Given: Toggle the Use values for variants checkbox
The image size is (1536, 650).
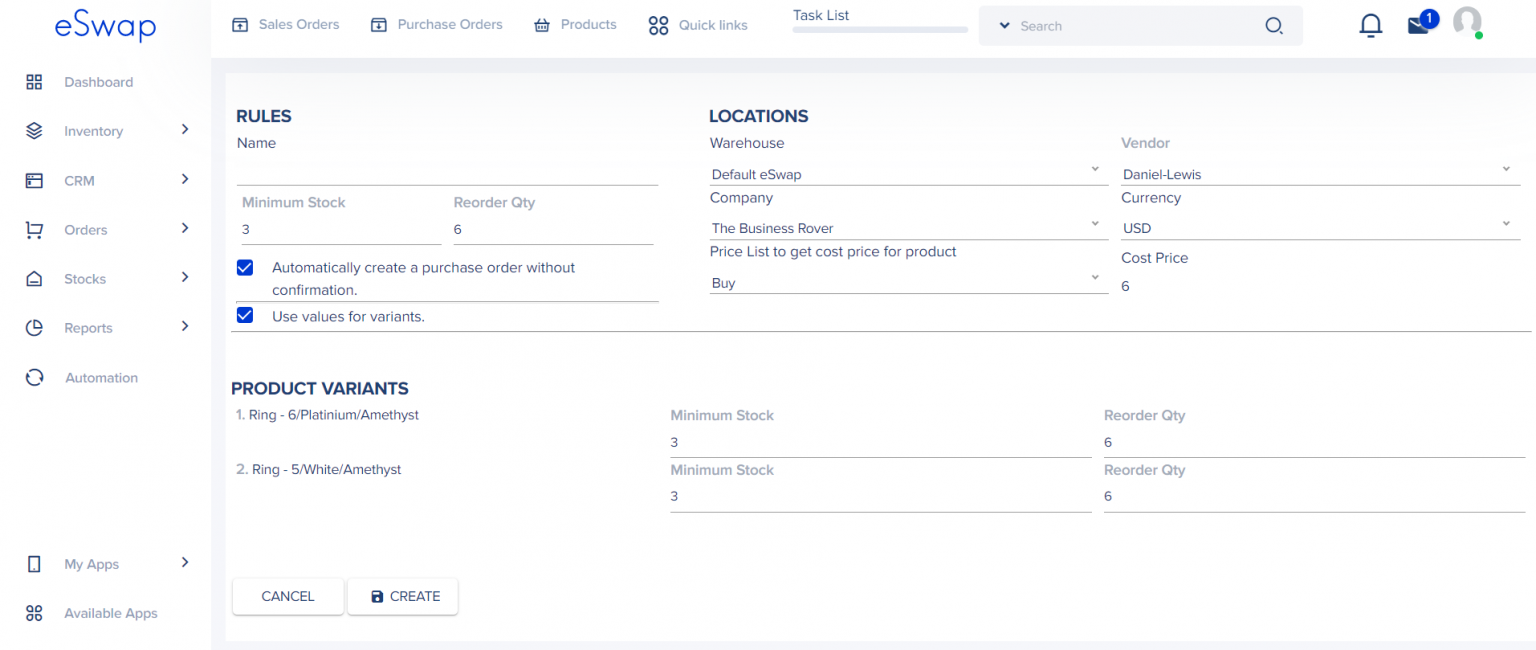Looking at the screenshot, I should (244, 315).
